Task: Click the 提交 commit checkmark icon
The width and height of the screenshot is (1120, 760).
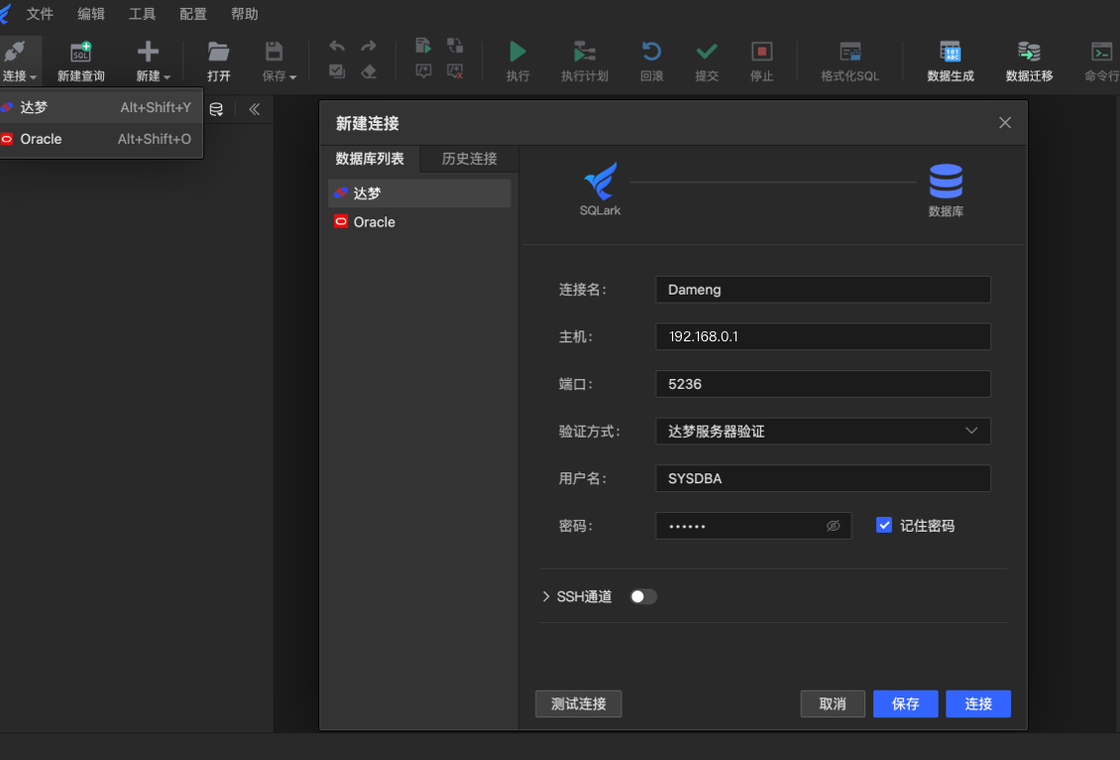Action: (706, 51)
